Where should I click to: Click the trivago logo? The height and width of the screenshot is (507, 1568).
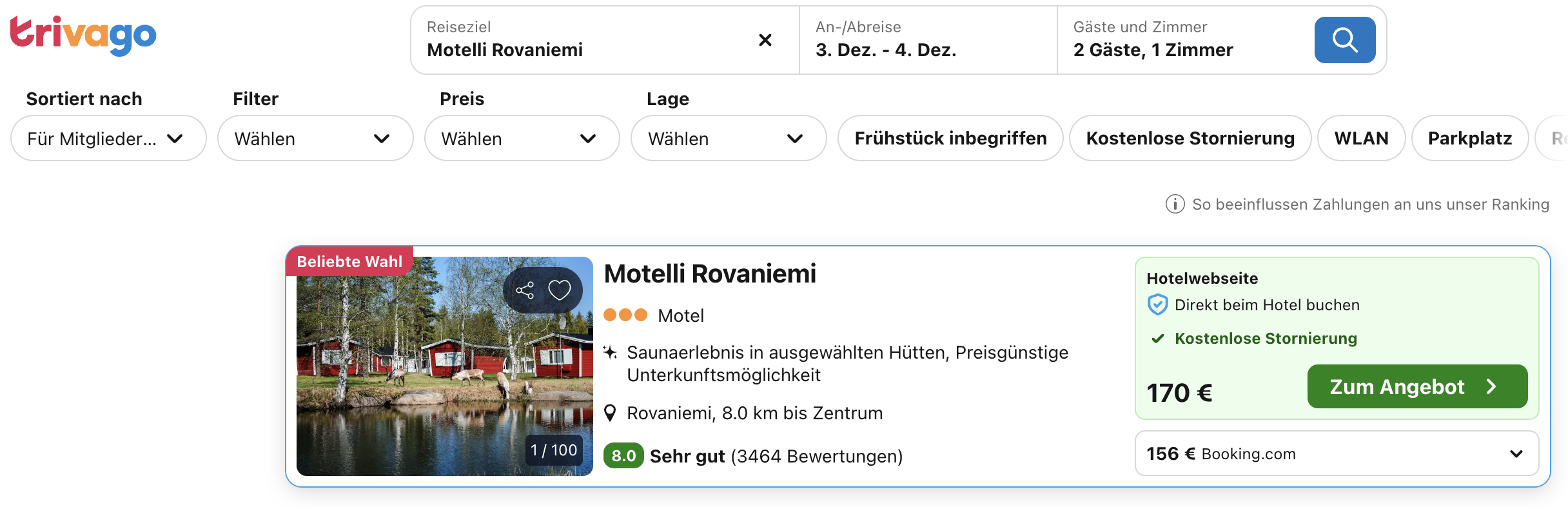click(x=83, y=35)
